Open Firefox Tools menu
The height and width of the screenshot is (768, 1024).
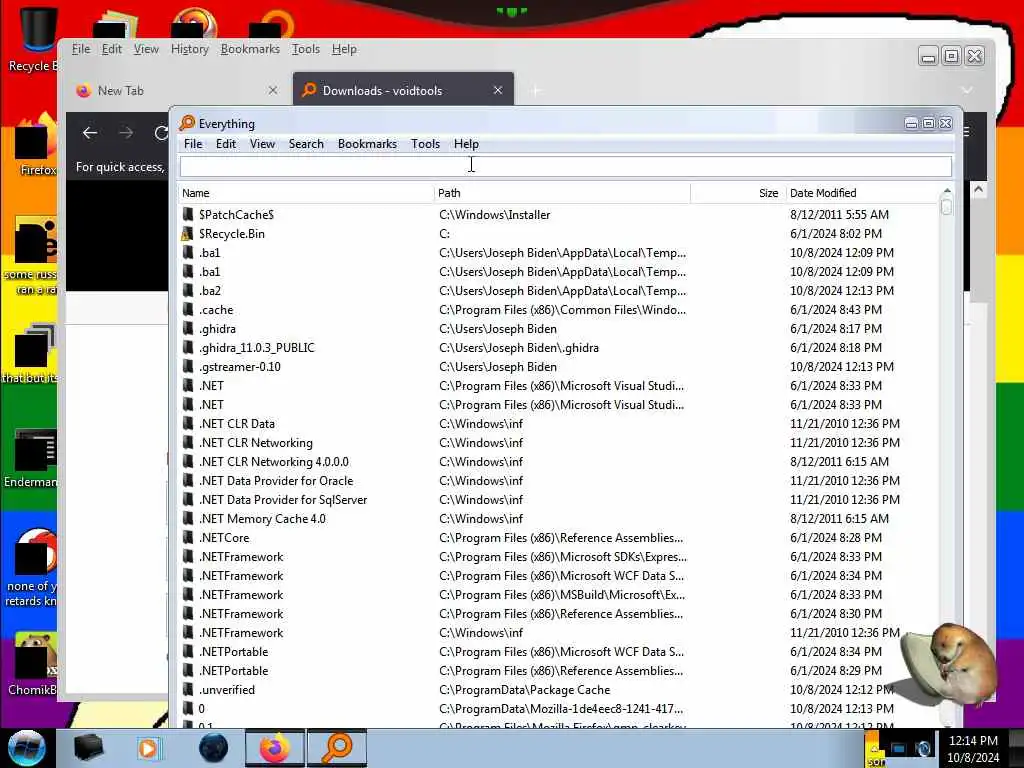(x=306, y=49)
